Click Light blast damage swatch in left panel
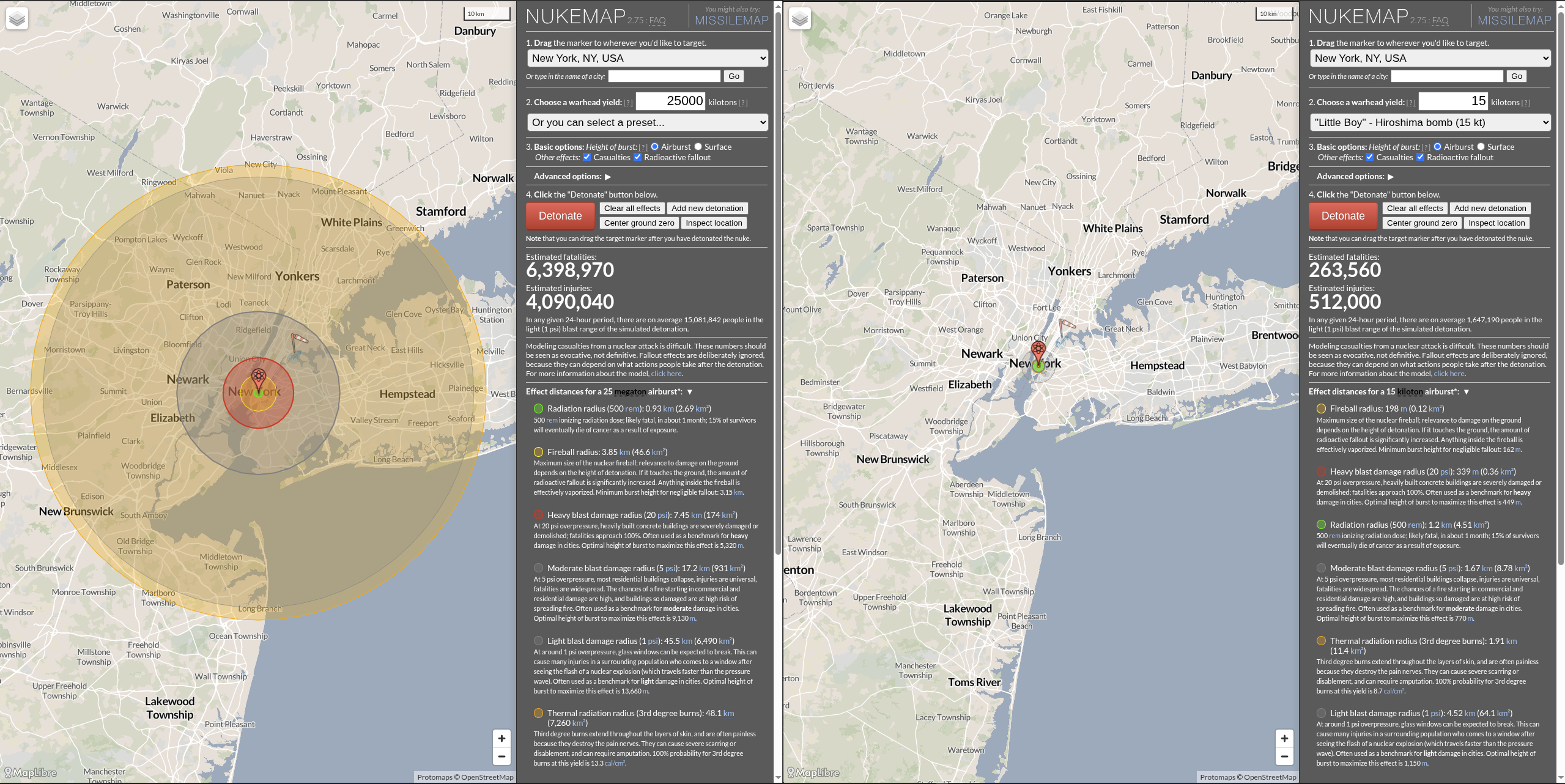Screen dimensions: 1565x784 [x=538, y=641]
